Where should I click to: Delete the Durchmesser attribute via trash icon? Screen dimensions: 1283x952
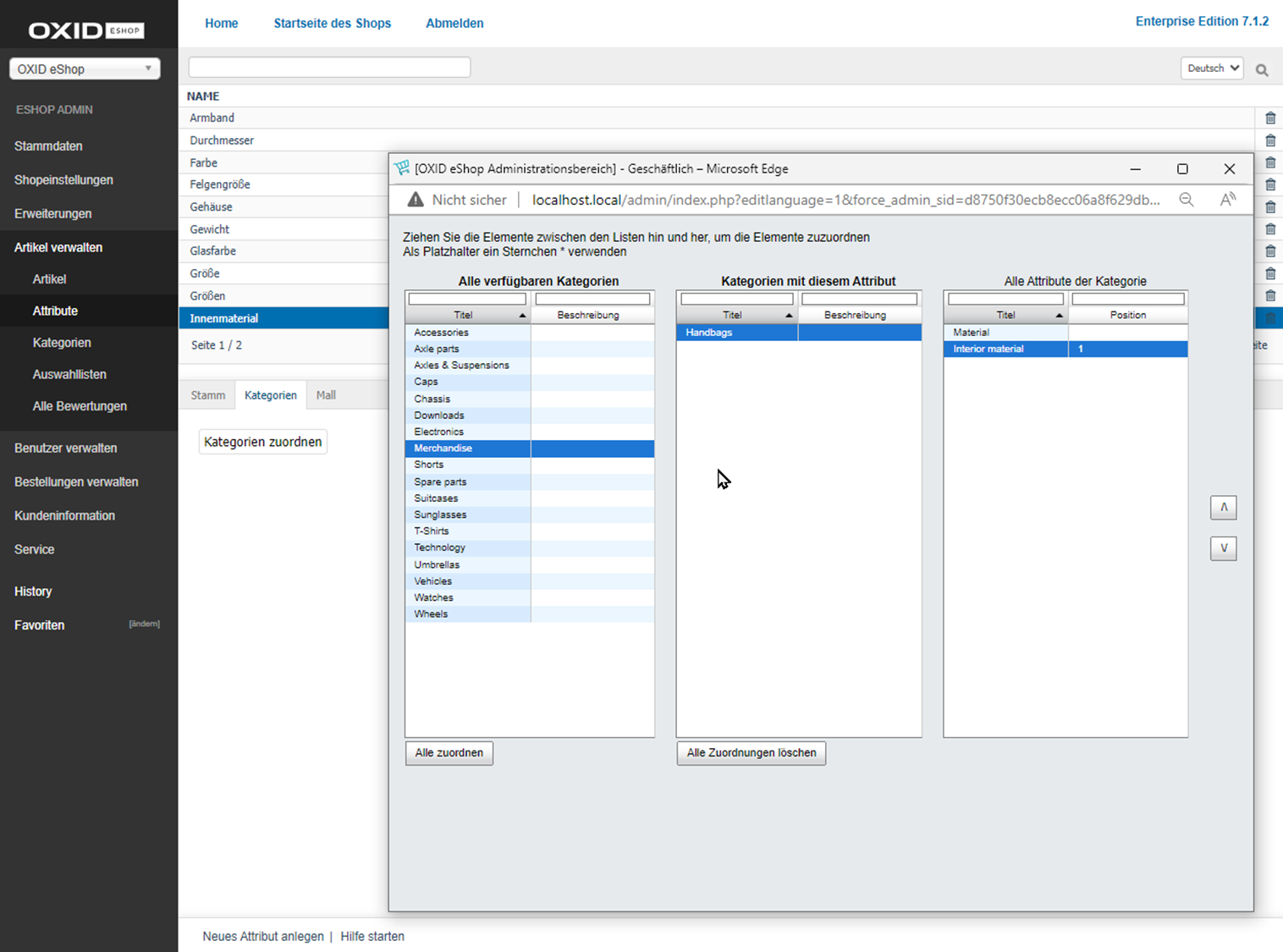[1269, 140]
